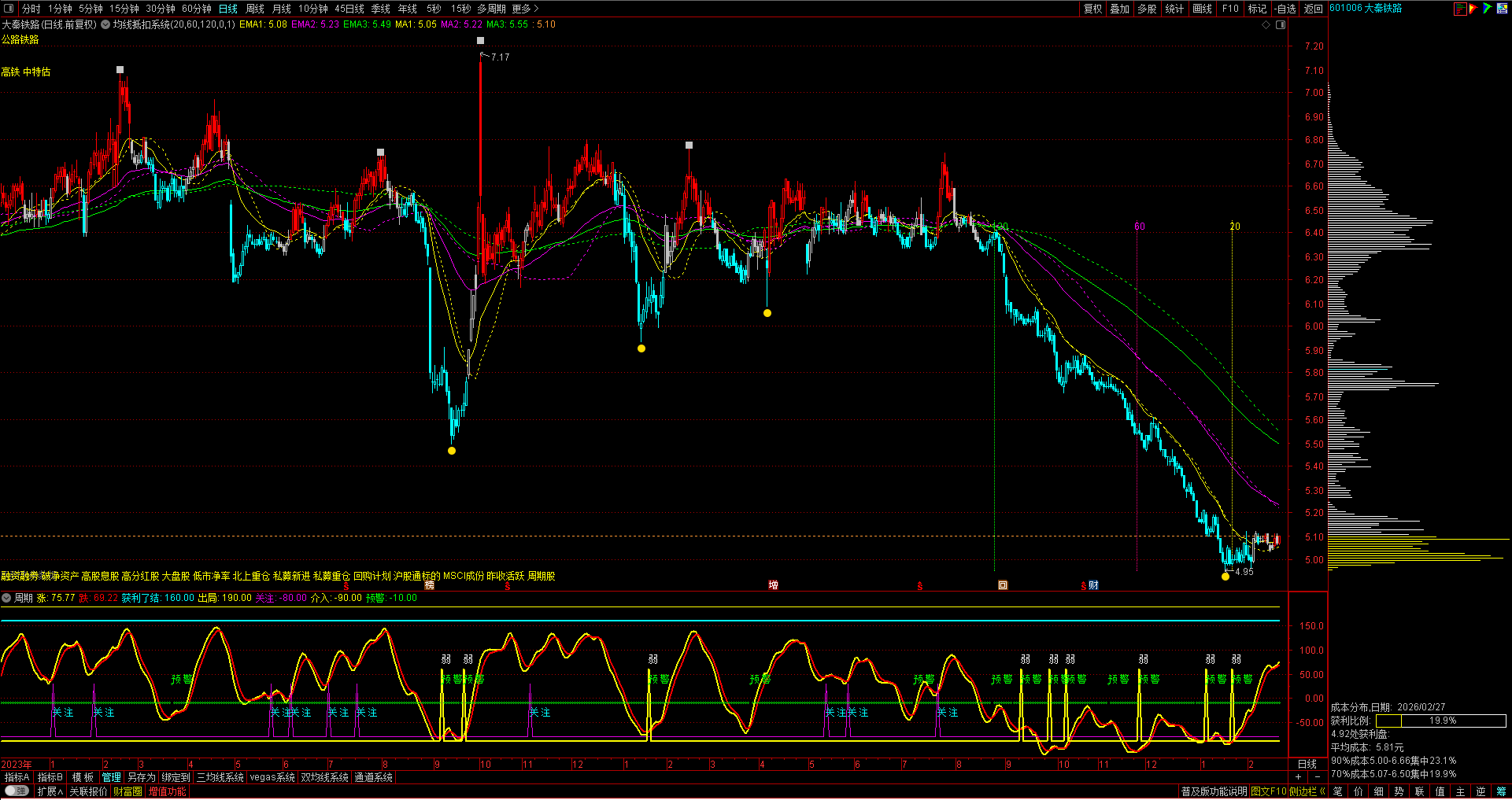Click the red-yellow arrow icon beside stock name
Screen dimensions: 1512x800
1474,9
